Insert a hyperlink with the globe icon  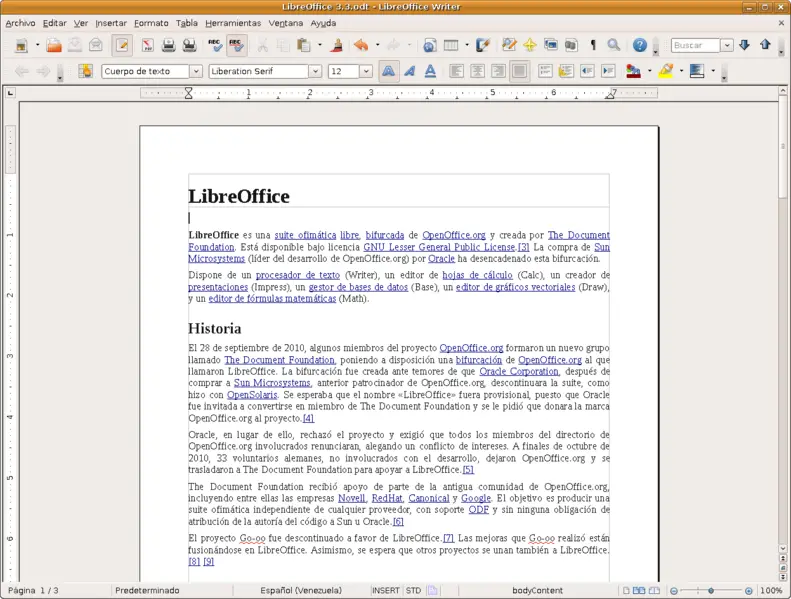point(429,45)
